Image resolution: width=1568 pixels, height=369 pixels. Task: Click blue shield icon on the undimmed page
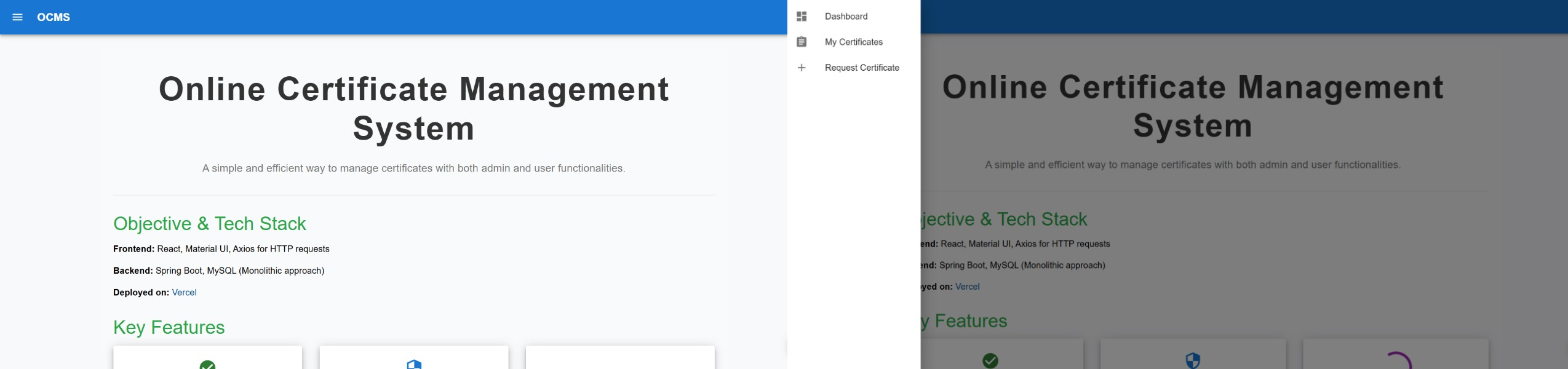[x=414, y=365]
